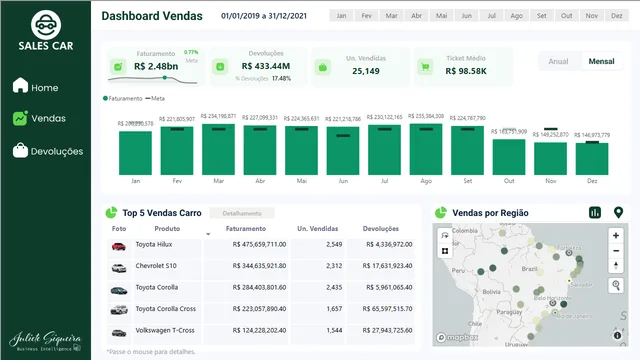Filter by month Dez

click(x=617, y=16)
